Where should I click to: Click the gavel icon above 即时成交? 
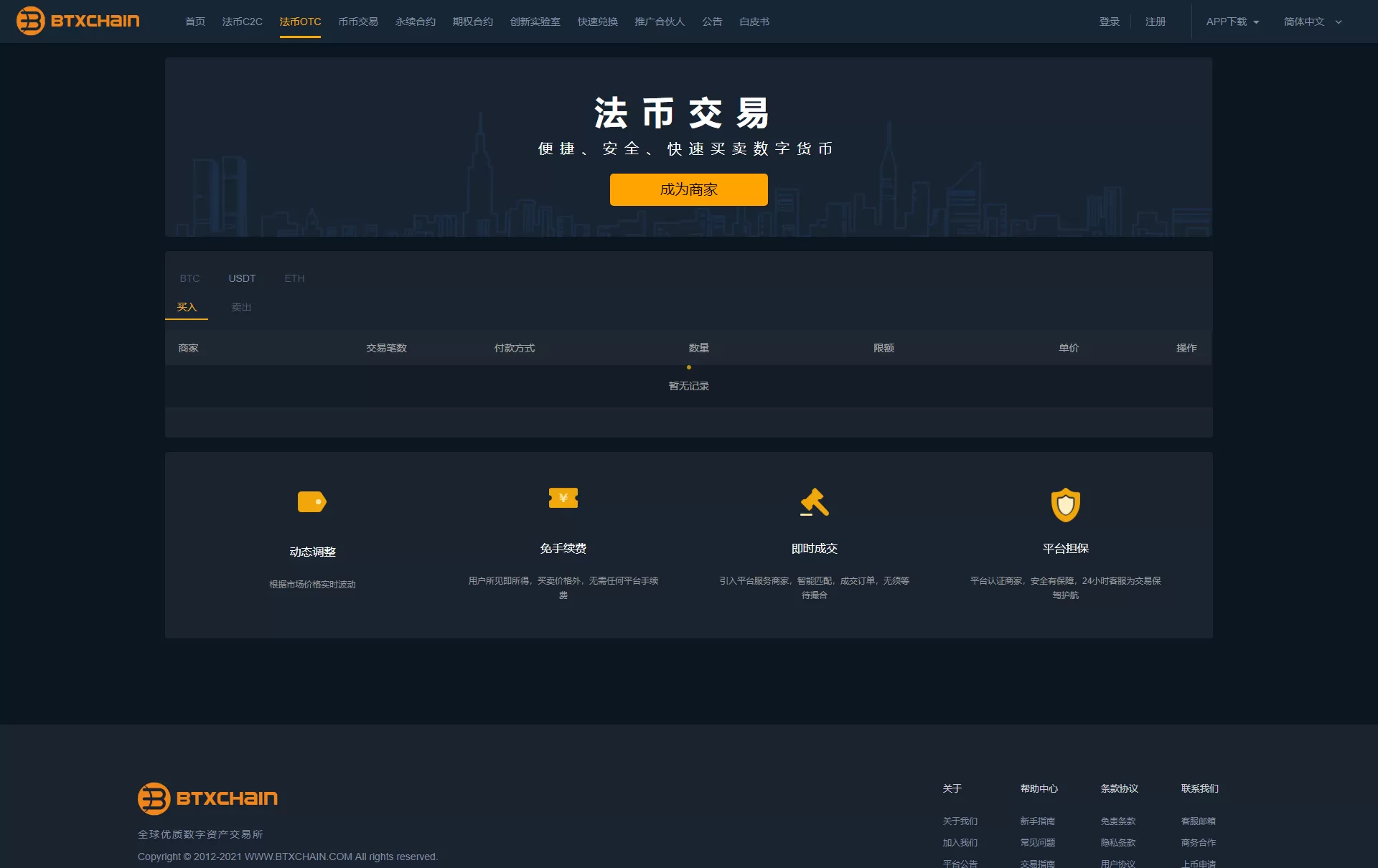tap(815, 501)
